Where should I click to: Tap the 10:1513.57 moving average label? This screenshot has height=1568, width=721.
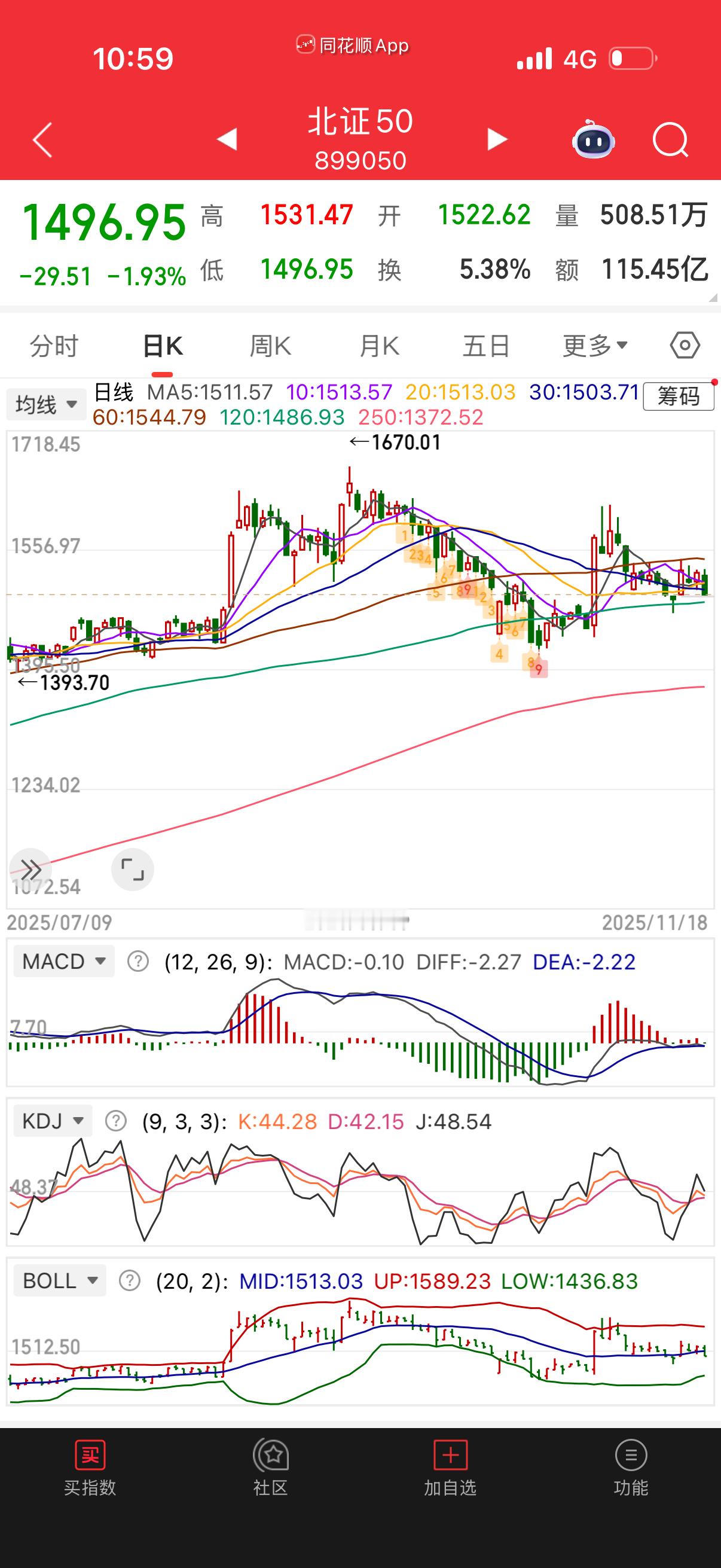pos(340,392)
